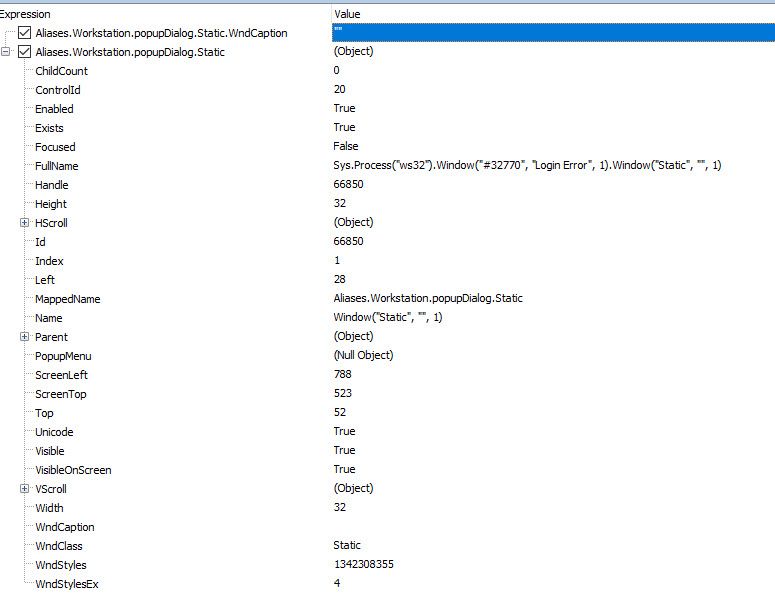This screenshot has height=602, width=775.
Task: Click the WndStyles value 1342308355
Action: 363,564
